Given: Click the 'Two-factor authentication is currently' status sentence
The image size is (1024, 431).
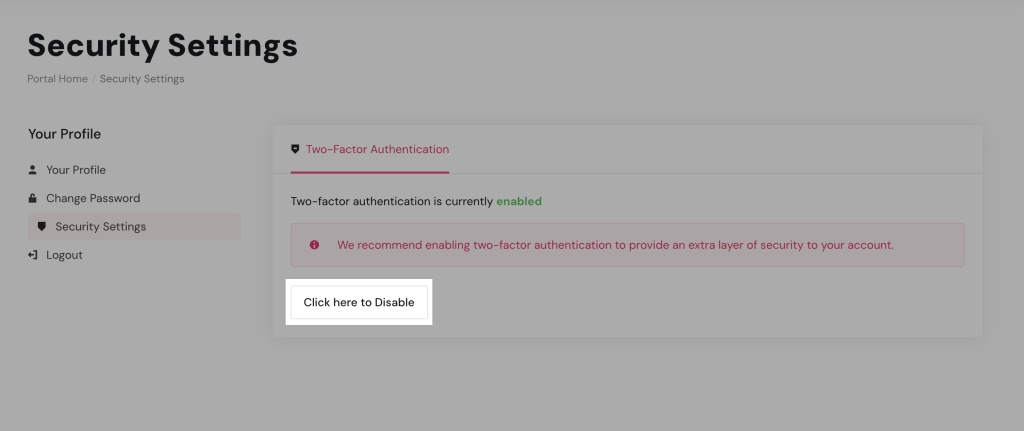Looking at the screenshot, I should coord(392,201).
